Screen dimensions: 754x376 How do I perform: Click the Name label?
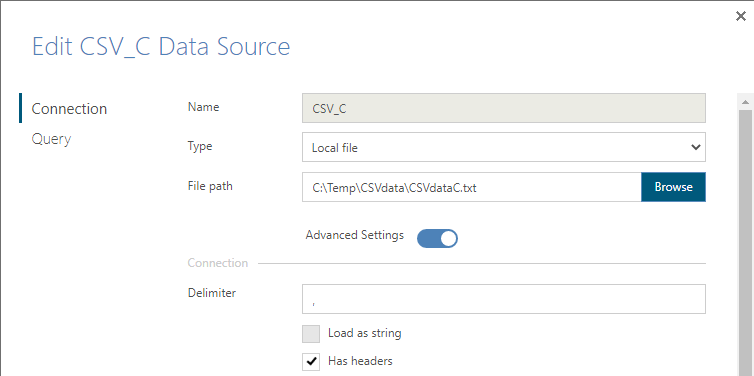tap(203, 107)
